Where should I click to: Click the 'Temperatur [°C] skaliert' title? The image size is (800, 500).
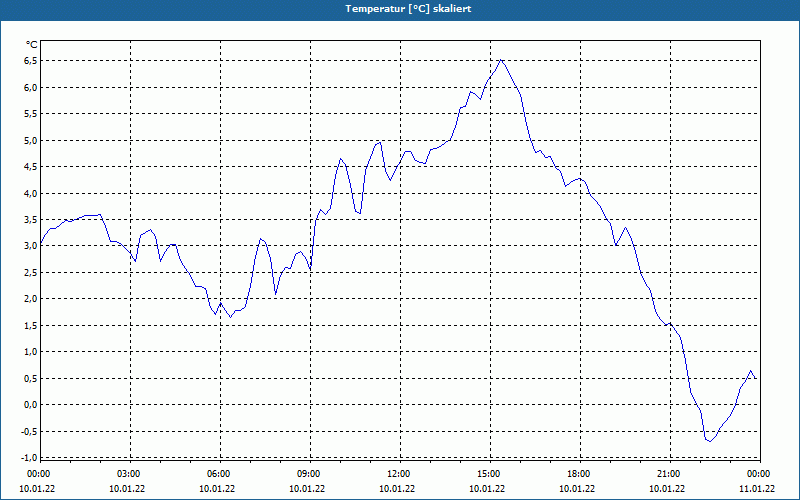(408, 9)
